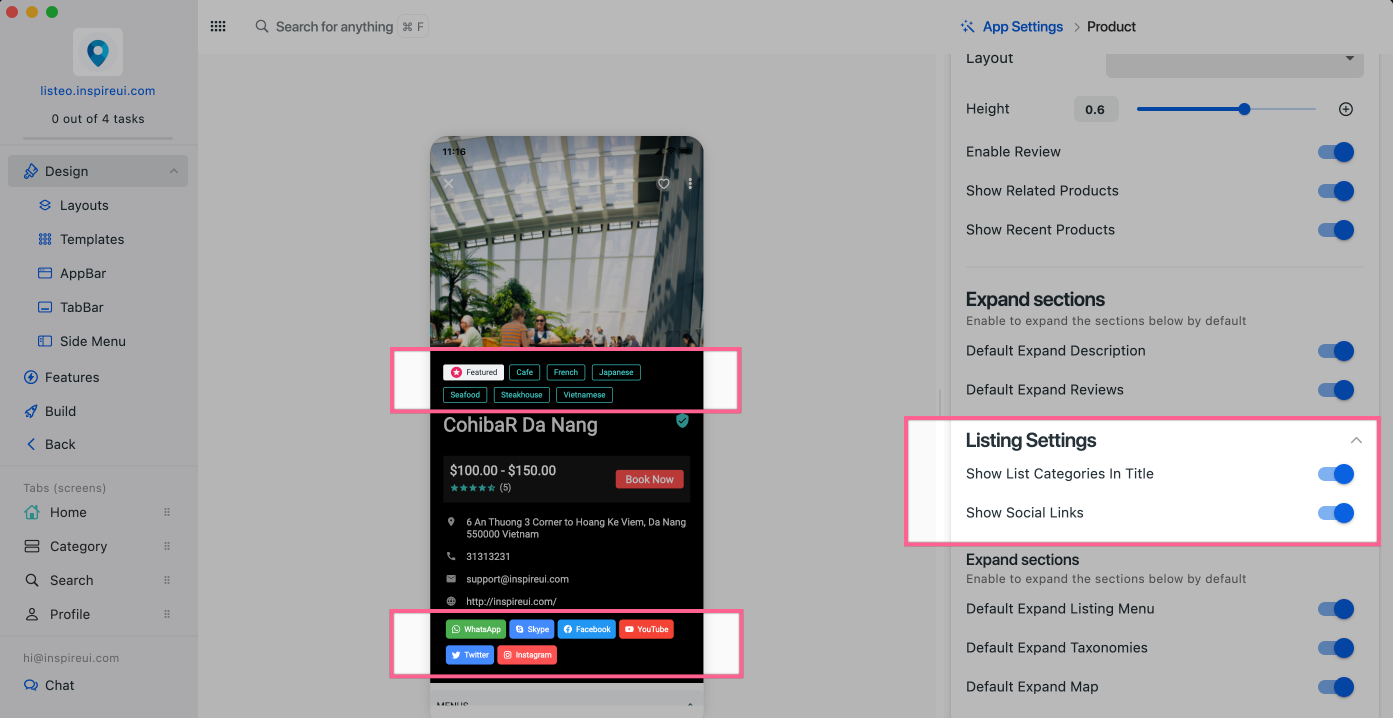
Task: Click the YouTube social button
Action: tap(645, 629)
